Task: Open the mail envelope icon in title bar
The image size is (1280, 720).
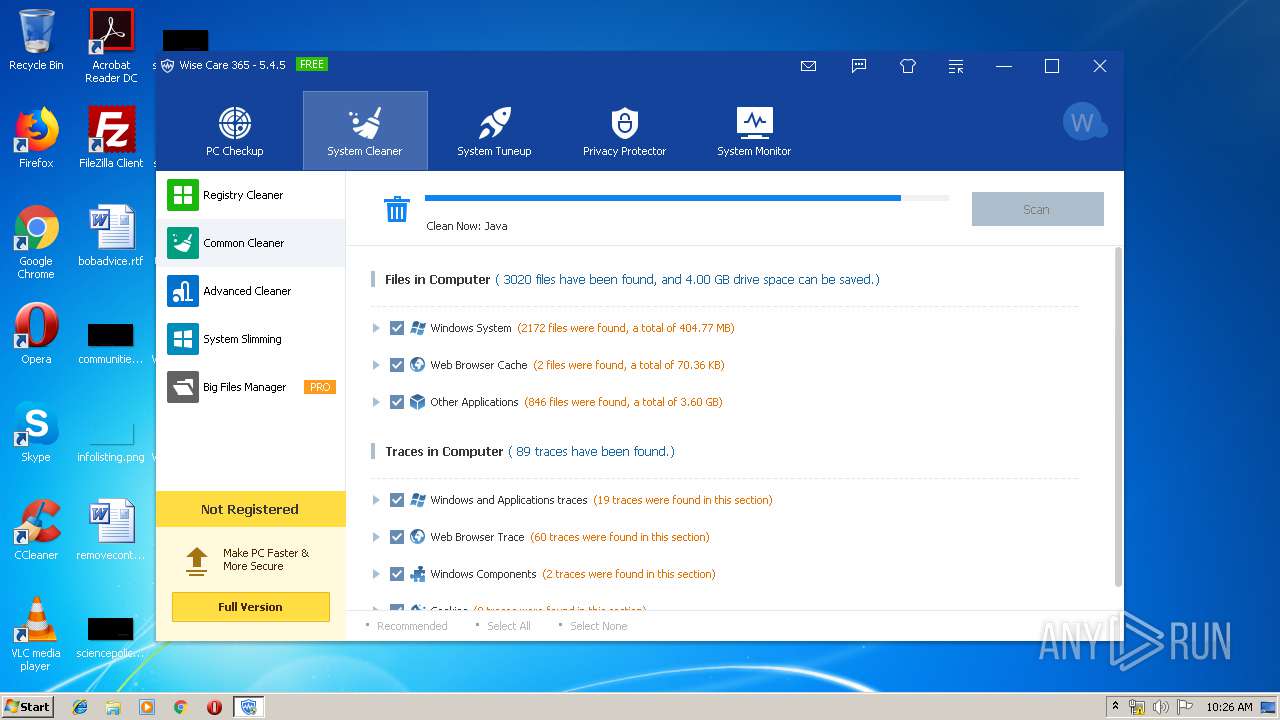Action: pyautogui.click(x=809, y=66)
